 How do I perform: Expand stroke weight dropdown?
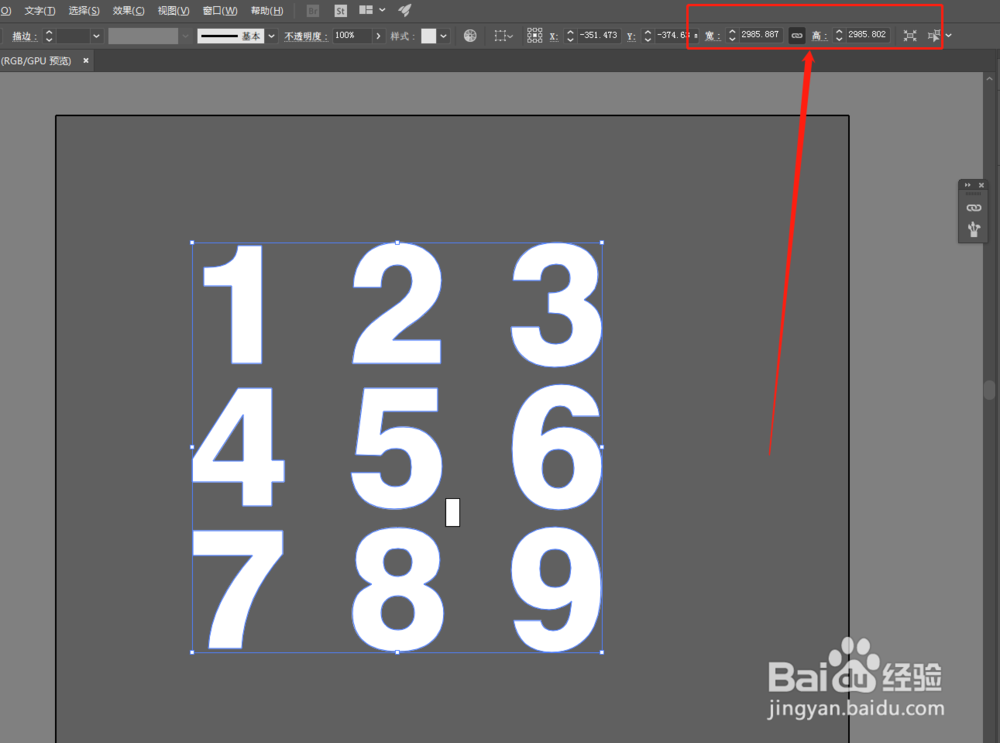tap(96, 36)
